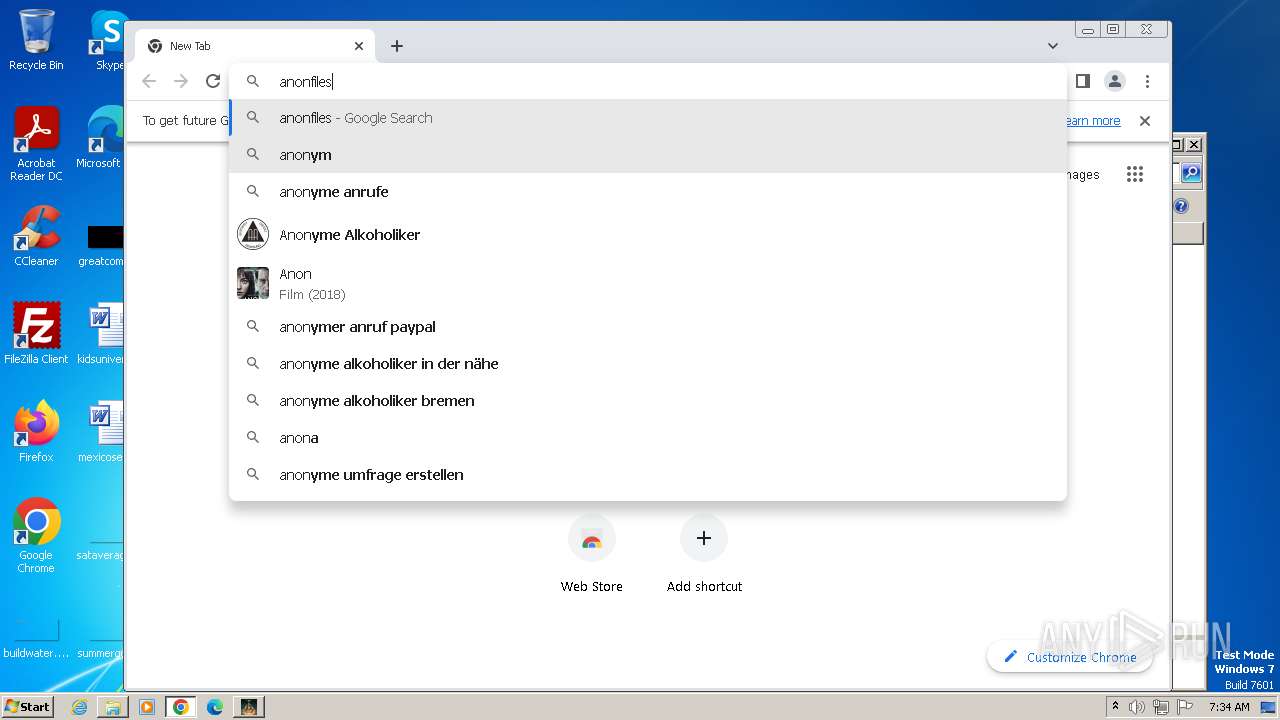Image resolution: width=1280 pixels, height=720 pixels.
Task: Choose the 'Anon Film (2018)' suggestion
Action: (x=648, y=284)
